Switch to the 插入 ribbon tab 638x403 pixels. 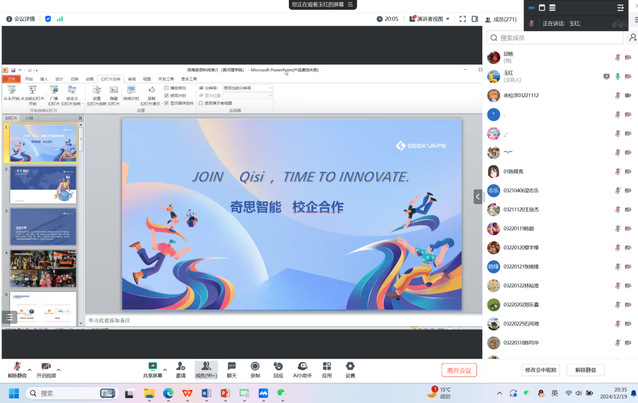[44, 79]
